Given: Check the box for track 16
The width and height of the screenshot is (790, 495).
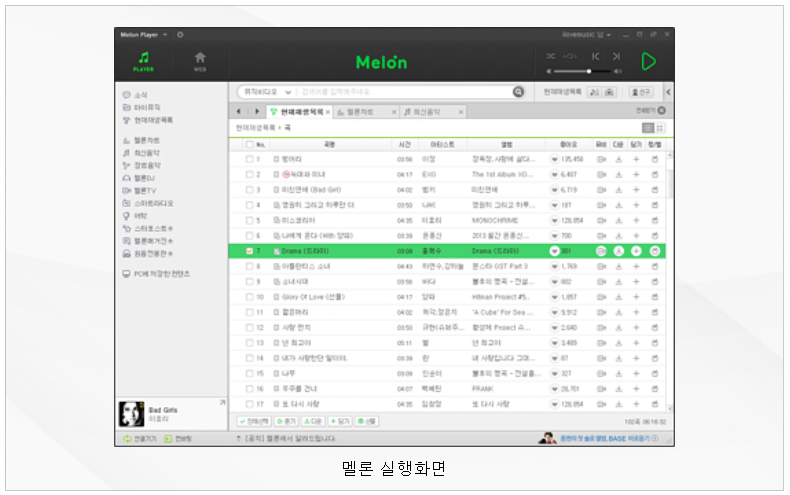Looking at the screenshot, I should (249, 389).
